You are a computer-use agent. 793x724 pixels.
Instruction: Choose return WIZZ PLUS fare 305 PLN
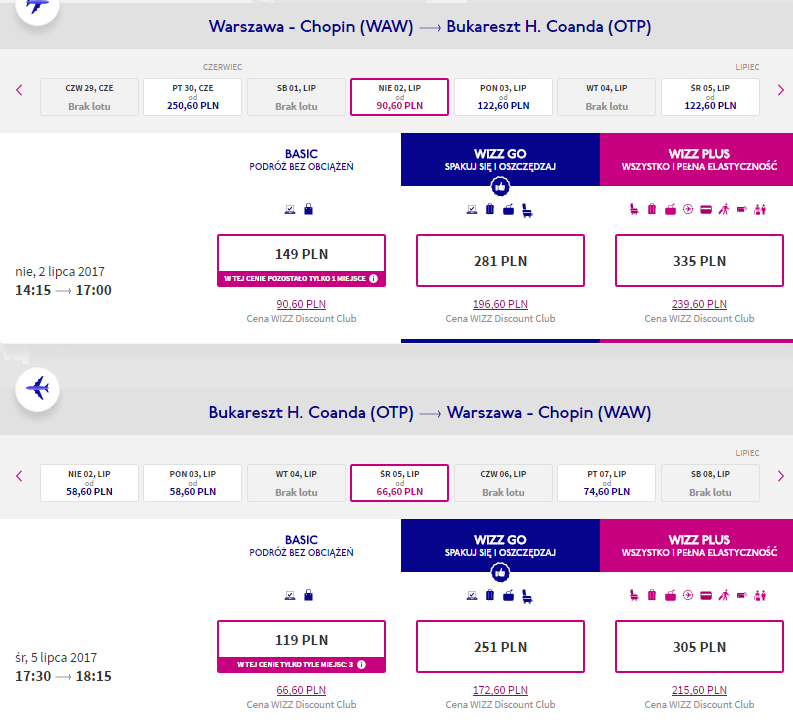(699, 646)
